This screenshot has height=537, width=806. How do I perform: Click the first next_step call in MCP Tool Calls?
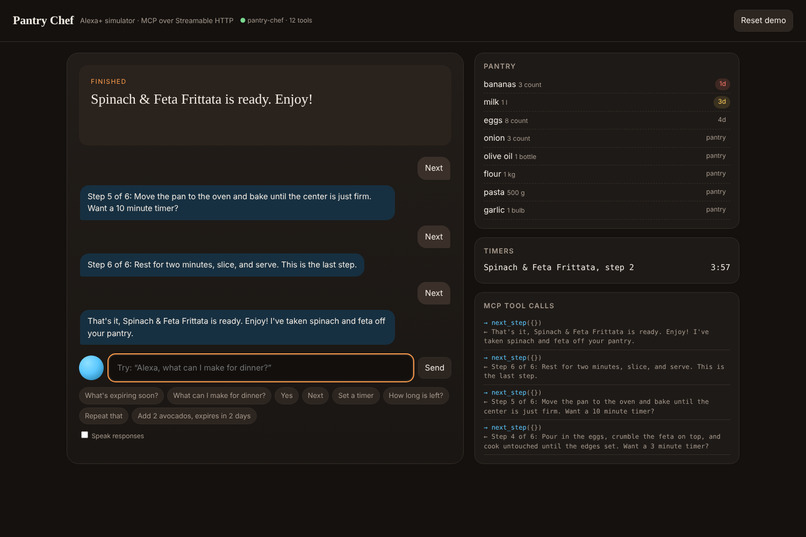click(607, 332)
